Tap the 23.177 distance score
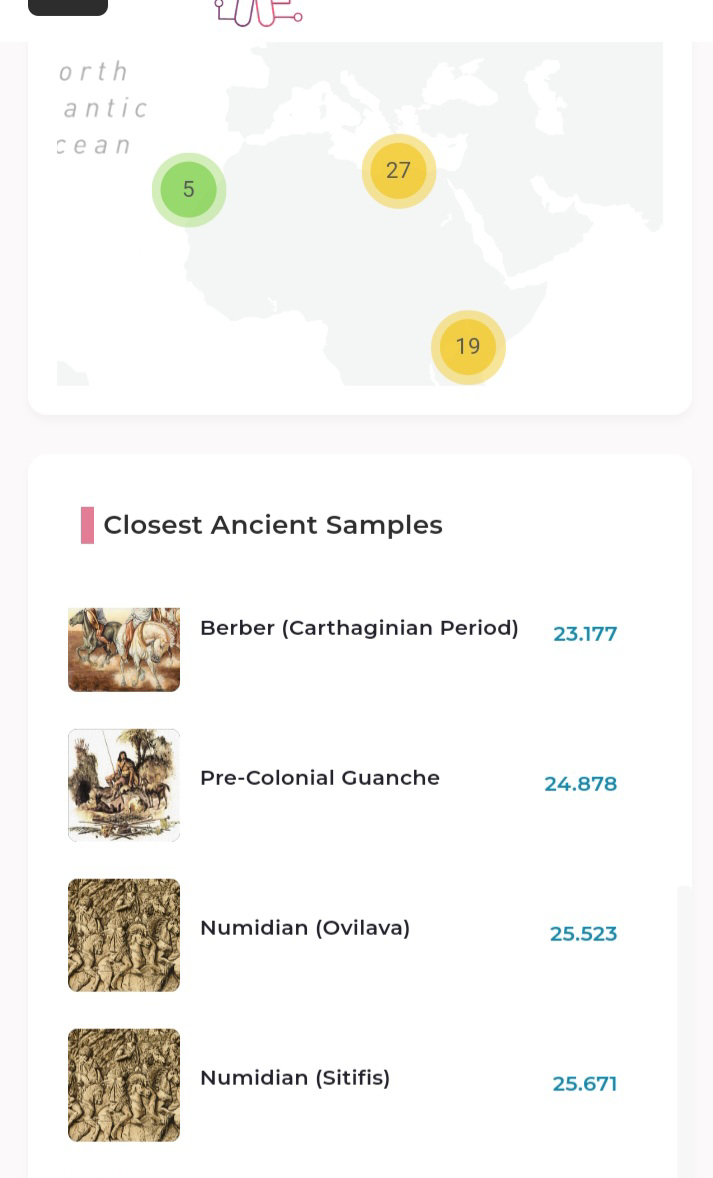 pyautogui.click(x=585, y=634)
